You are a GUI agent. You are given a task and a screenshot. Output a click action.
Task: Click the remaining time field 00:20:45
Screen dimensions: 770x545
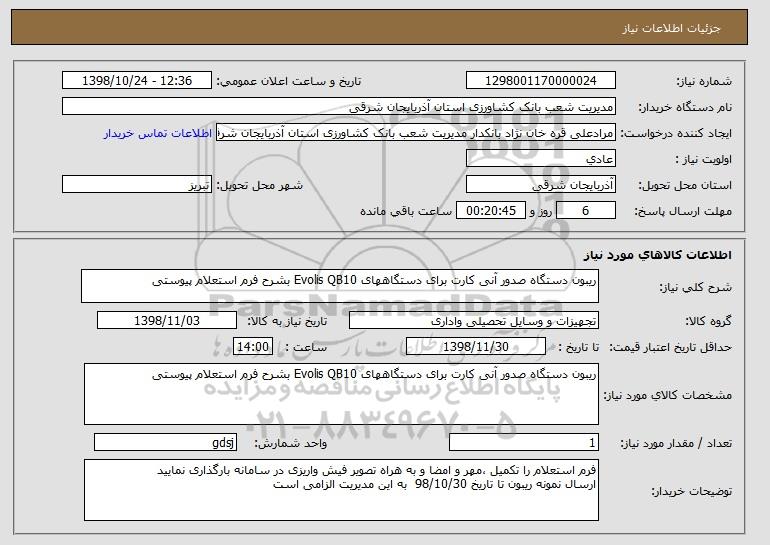pyautogui.click(x=491, y=211)
